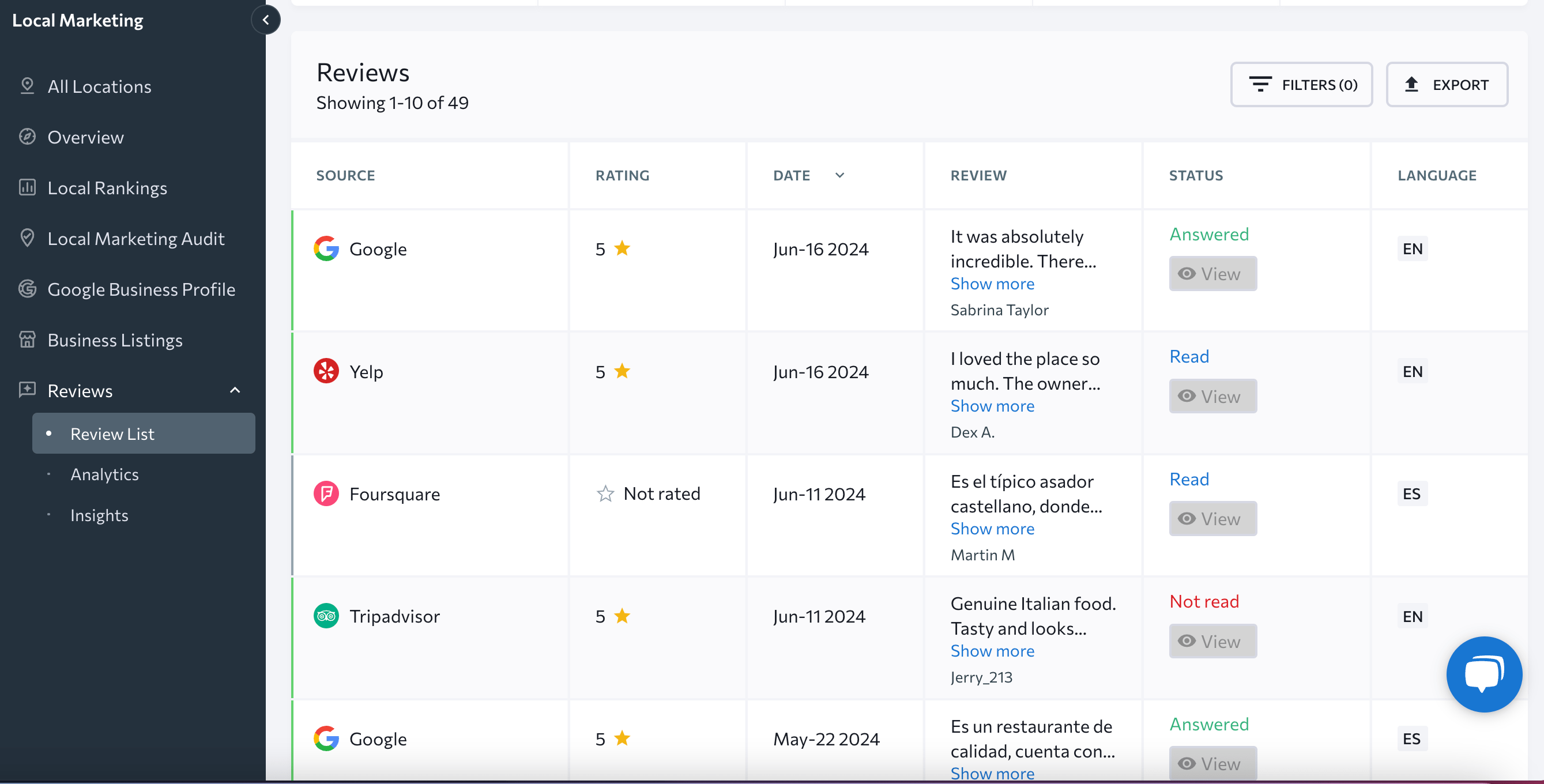Click the Language column header
The image size is (1544, 784).
(1437, 175)
